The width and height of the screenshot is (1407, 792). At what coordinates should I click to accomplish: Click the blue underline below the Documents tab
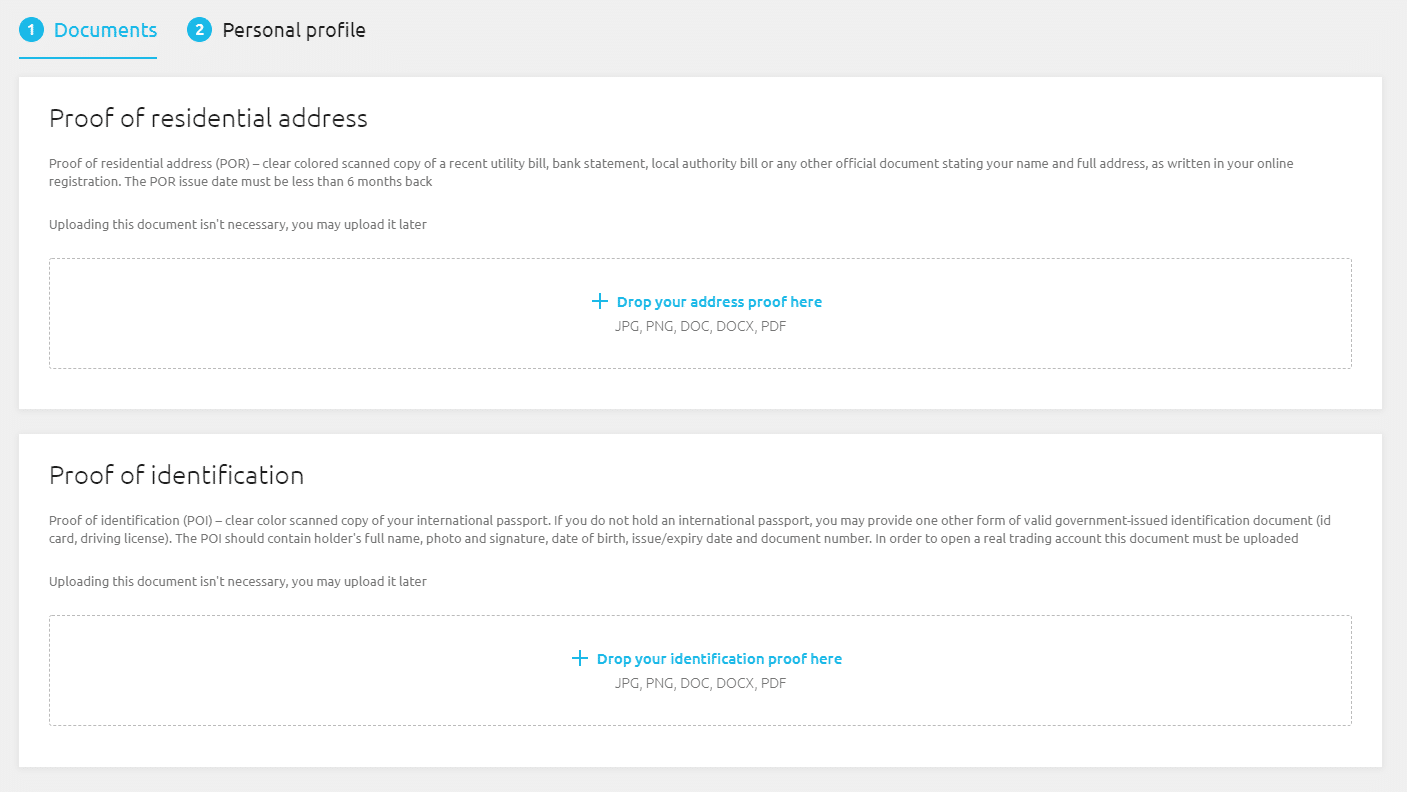point(88,58)
